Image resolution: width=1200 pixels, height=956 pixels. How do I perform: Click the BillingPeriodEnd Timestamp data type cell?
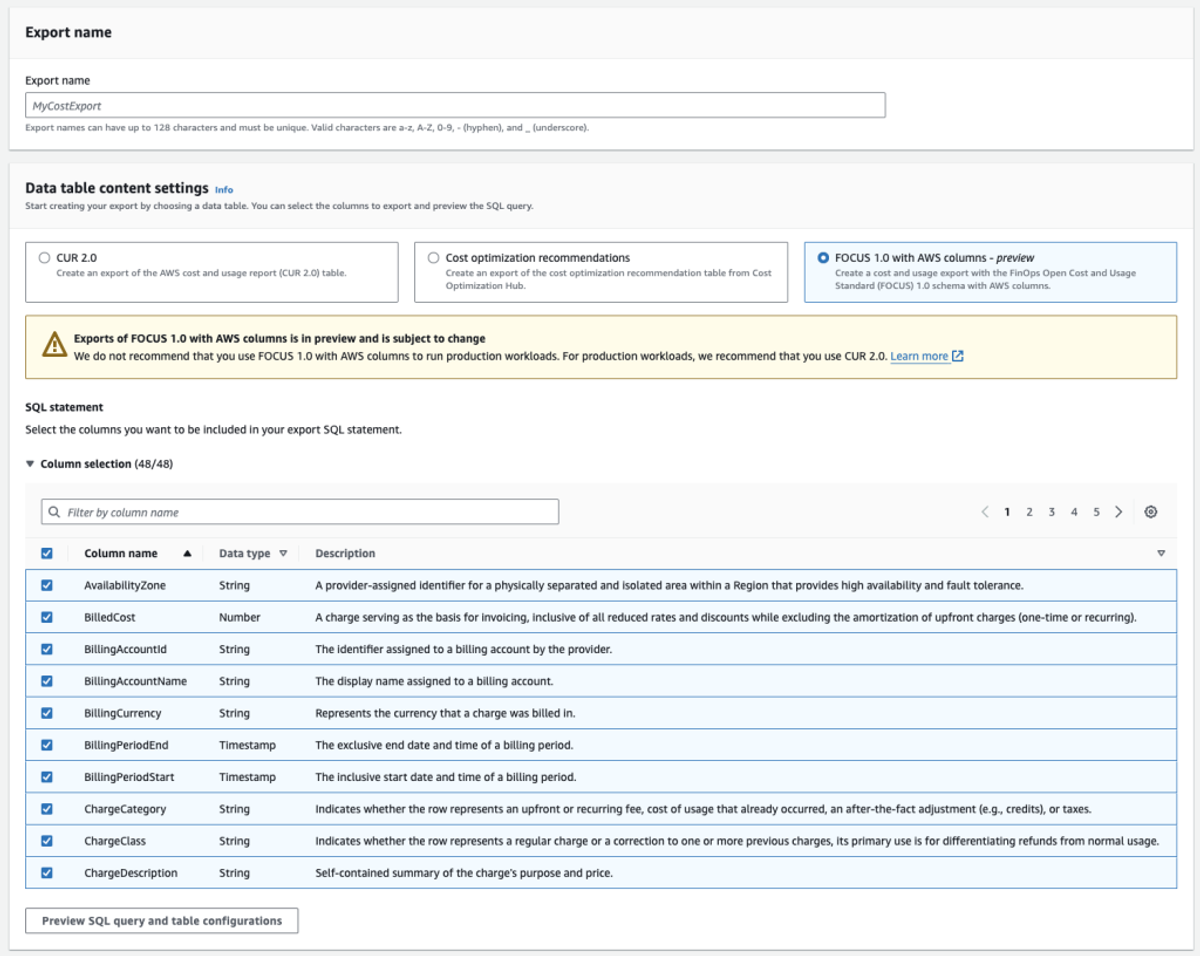(x=247, y=745)
